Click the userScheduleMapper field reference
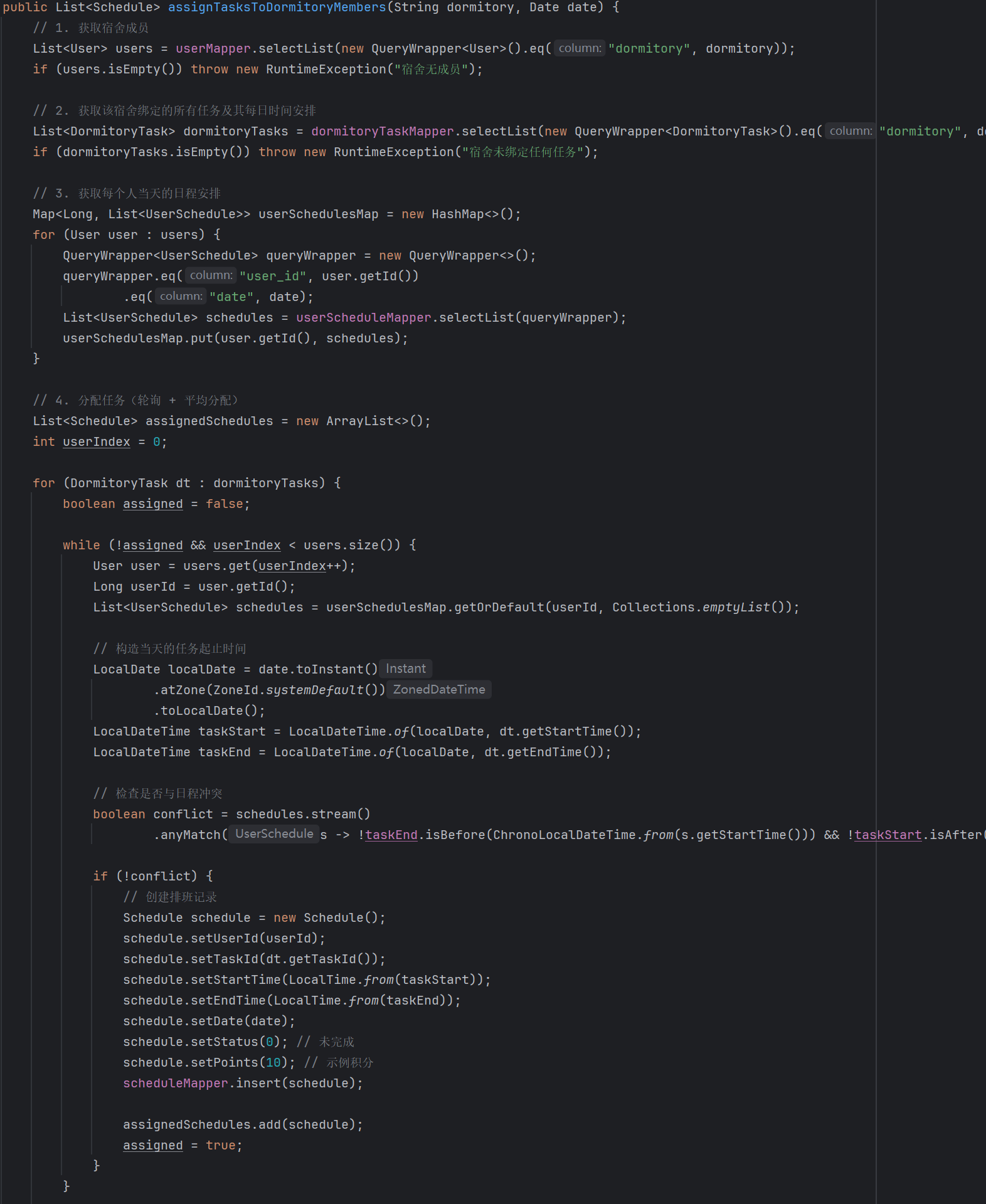Screen dimensions: 986x1204 [364, 318]
